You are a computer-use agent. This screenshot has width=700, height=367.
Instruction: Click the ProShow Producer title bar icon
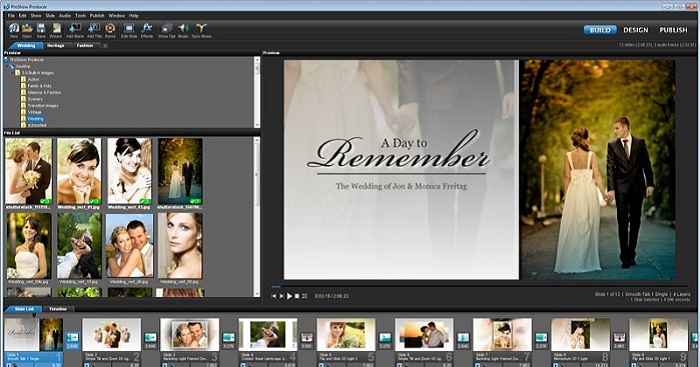[6, 6]
